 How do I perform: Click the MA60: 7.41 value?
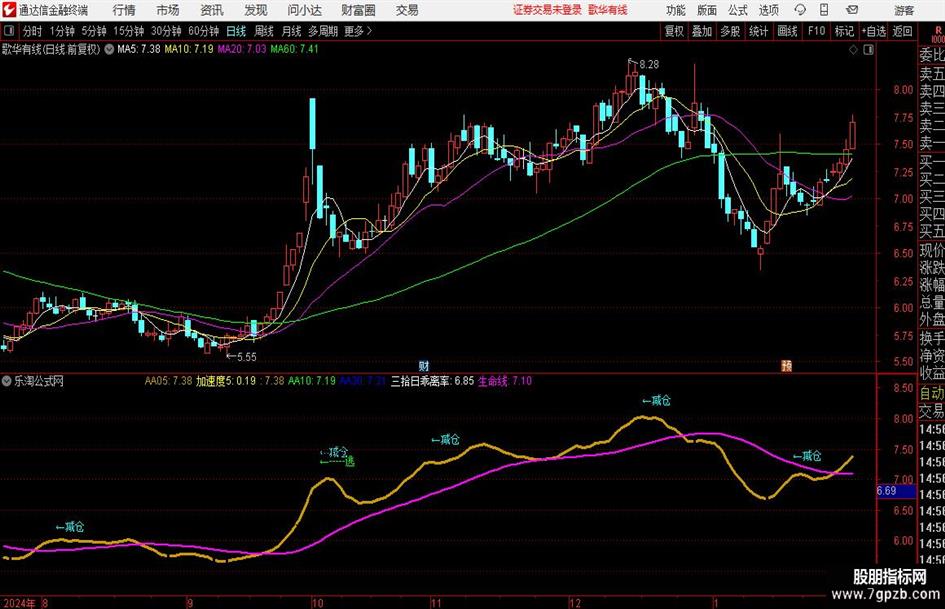click(x=294, y=49)
